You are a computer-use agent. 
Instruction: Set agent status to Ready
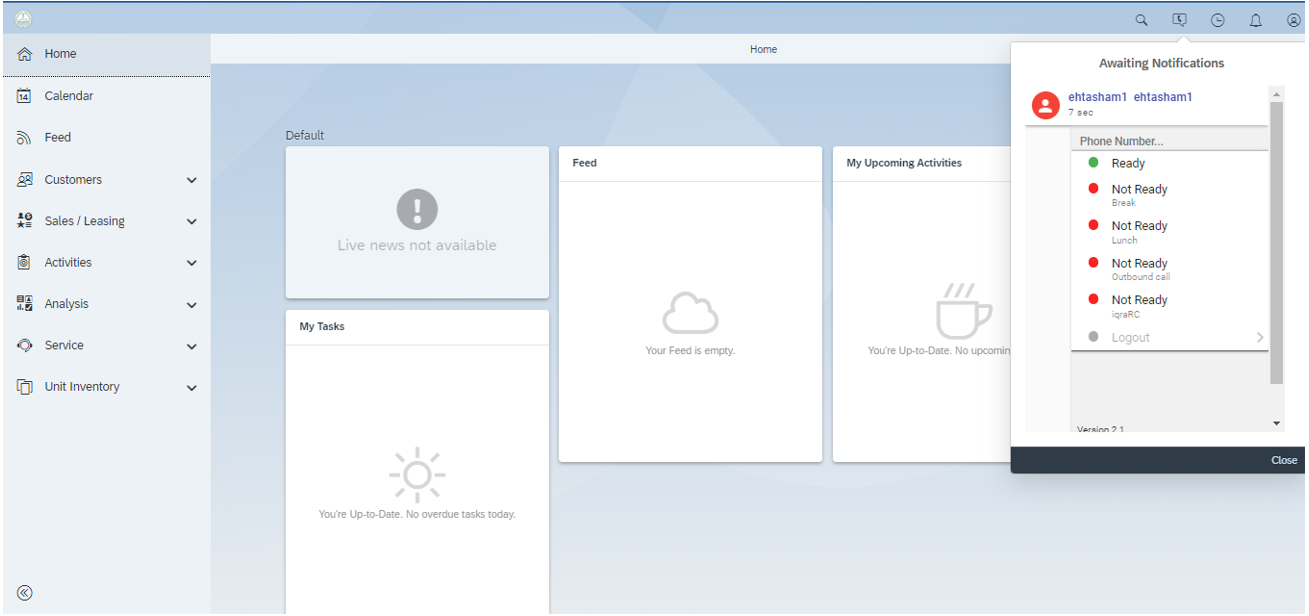(1127, 163)
